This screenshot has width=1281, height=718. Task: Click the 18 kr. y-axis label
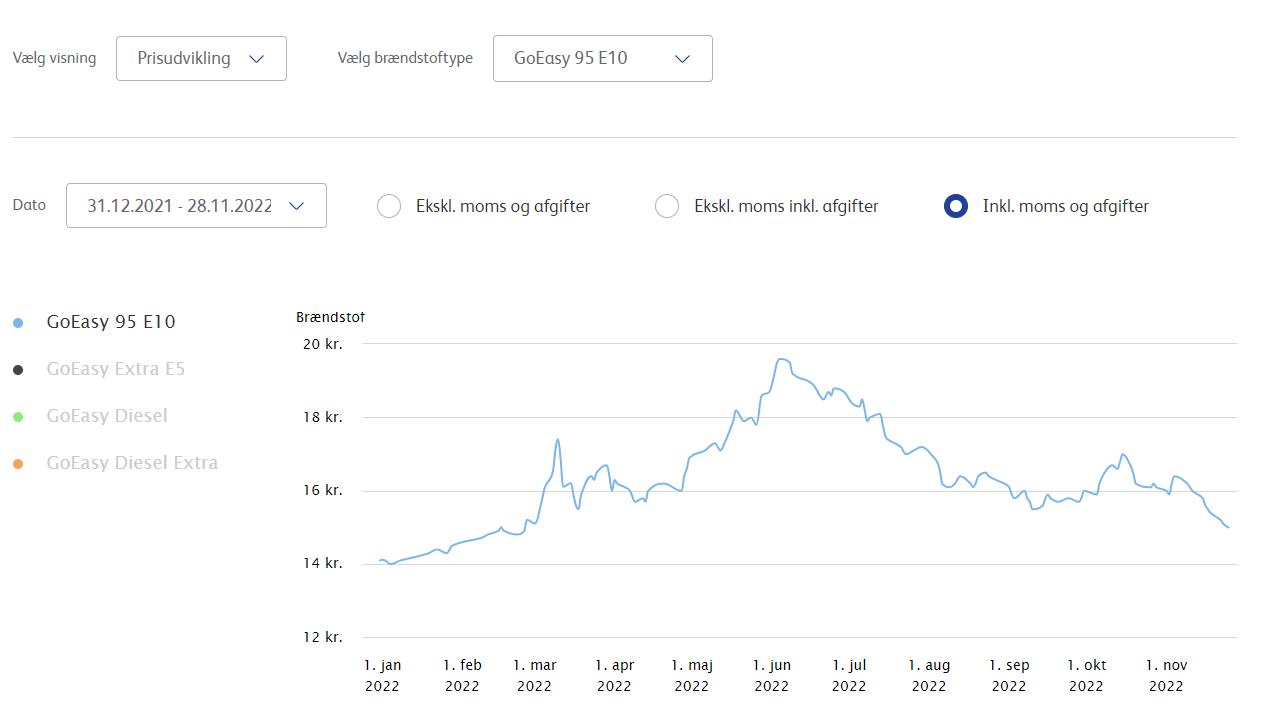pos(323,417)
